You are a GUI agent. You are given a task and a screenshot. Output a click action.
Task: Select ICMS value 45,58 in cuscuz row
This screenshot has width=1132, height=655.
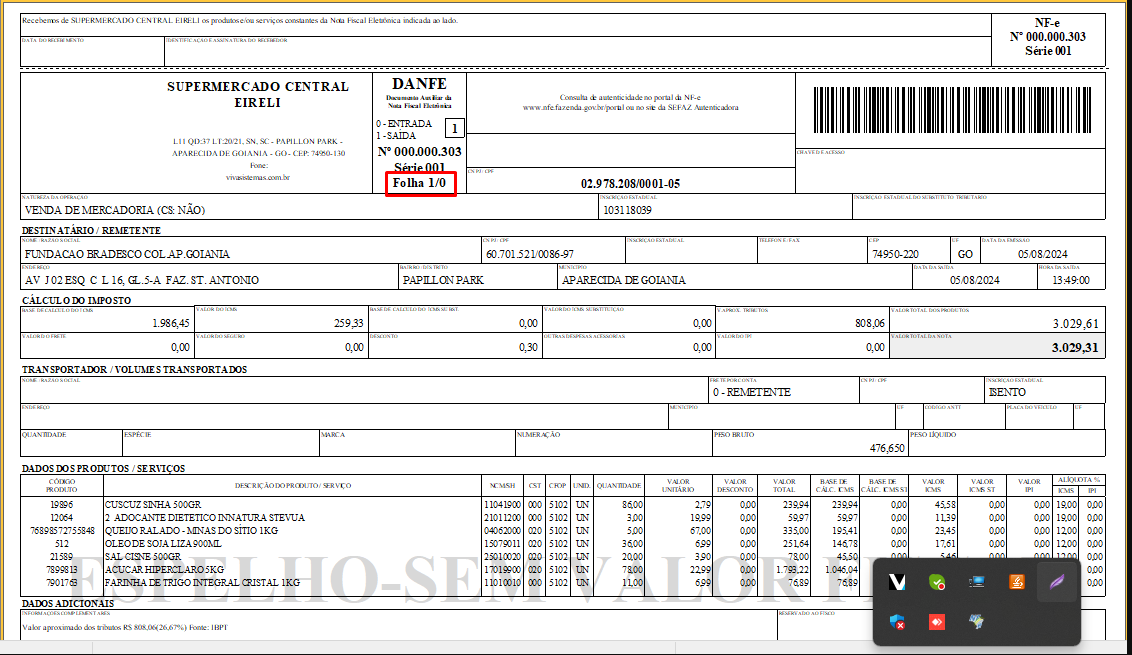[944, 505]
